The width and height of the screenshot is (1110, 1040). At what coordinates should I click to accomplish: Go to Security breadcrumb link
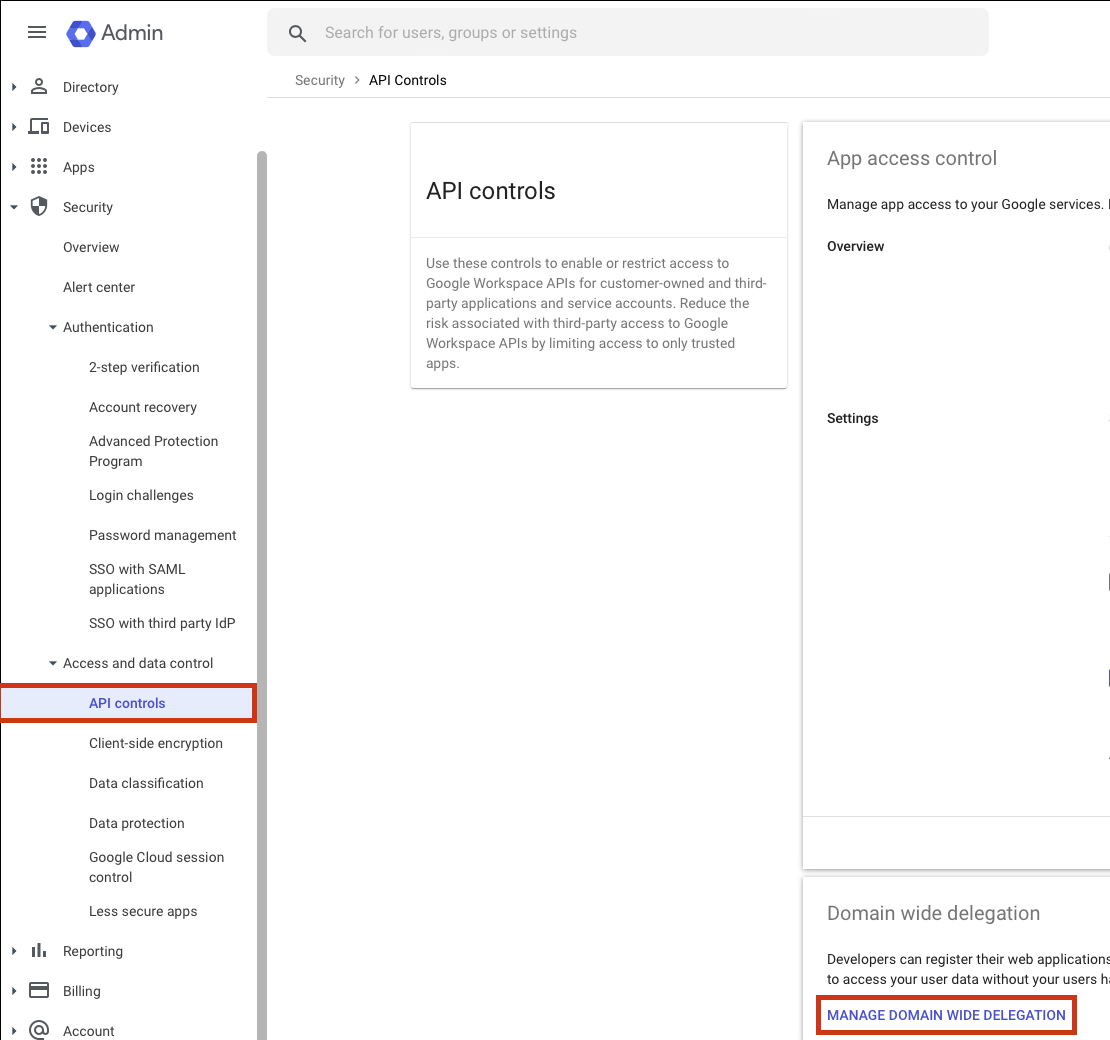(x=319, y=80)
